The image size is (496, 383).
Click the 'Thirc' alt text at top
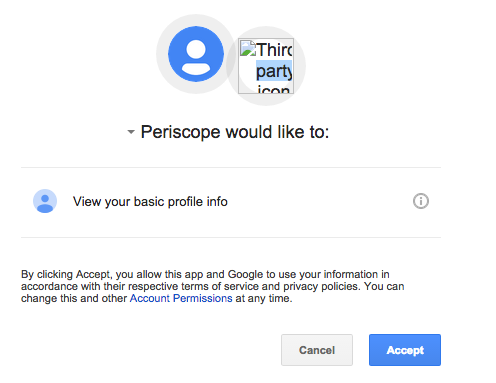[274, 50]
